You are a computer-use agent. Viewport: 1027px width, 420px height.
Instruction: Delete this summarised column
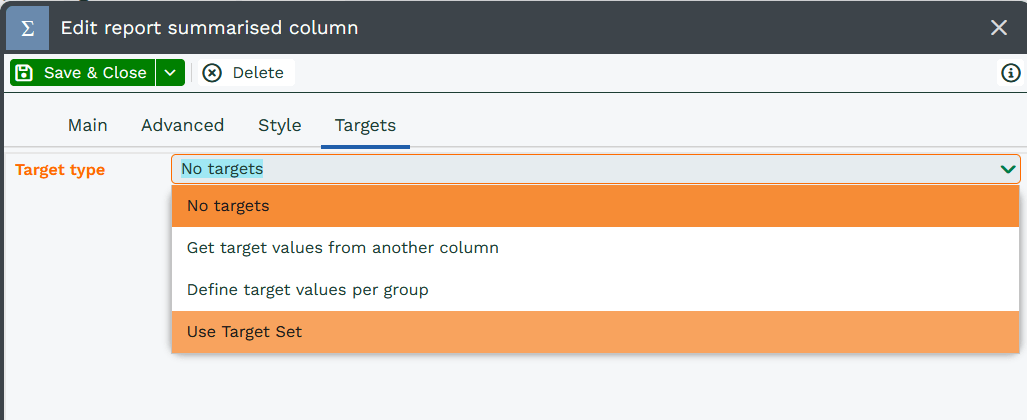[243, 73]
